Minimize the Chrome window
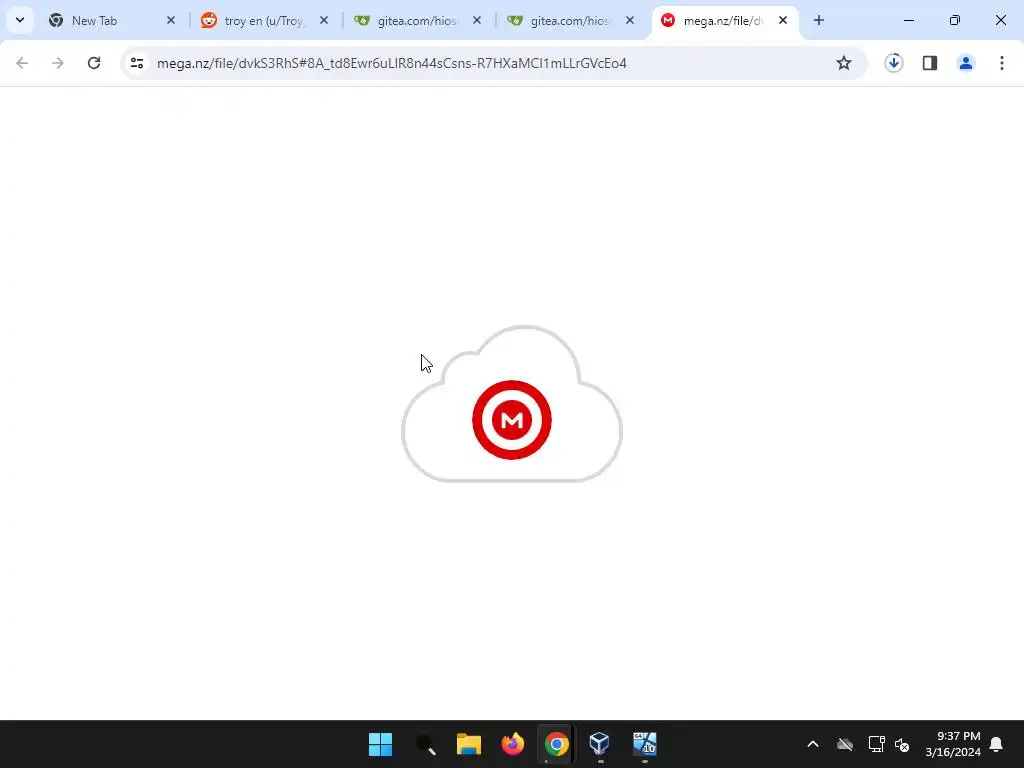Viewport: 1024px width, 768px height. tap(909, 21)
